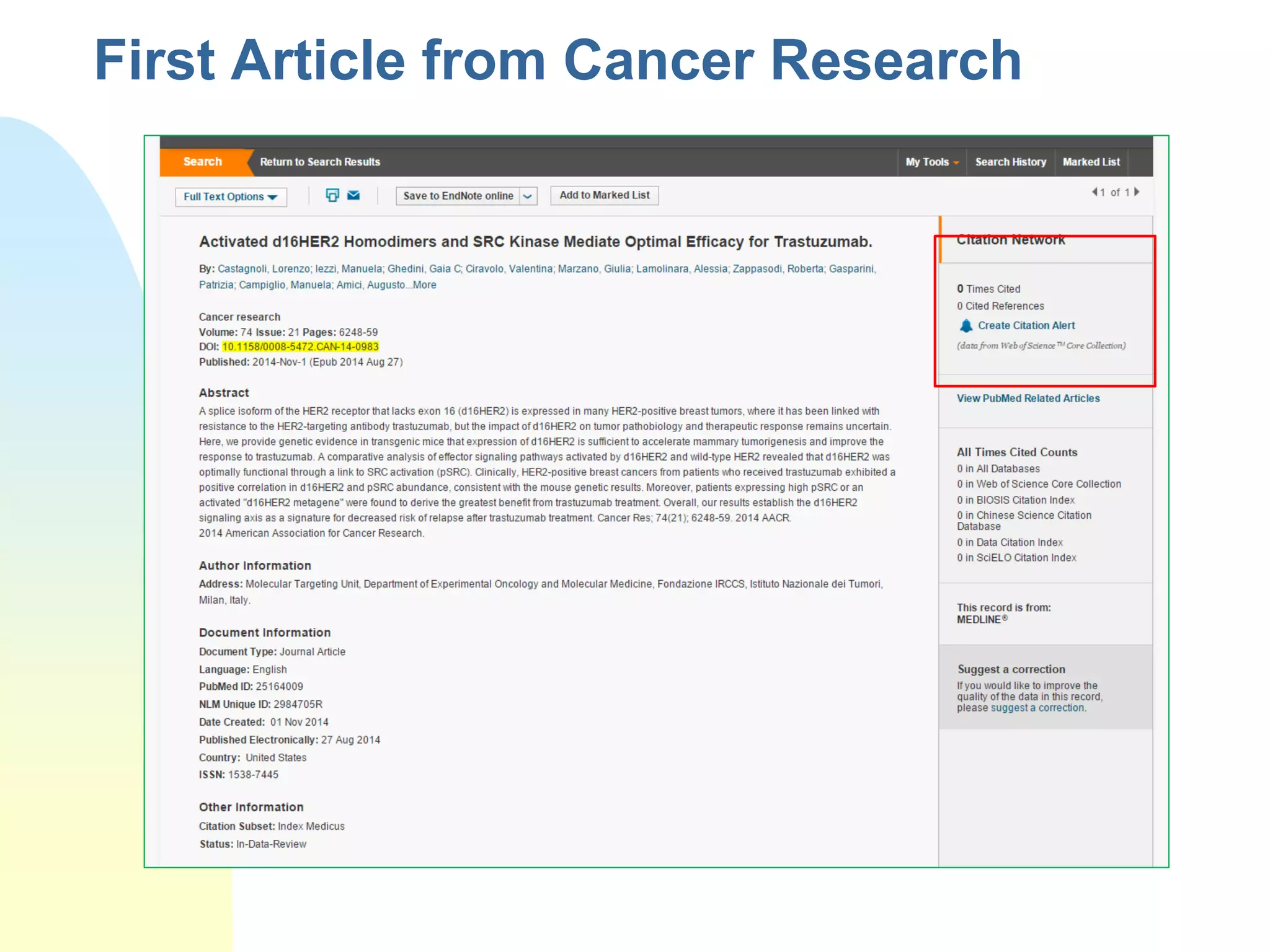Click the highlighted DOI value
Viewport: 1270px width, 952px height.
pos(300,347)
